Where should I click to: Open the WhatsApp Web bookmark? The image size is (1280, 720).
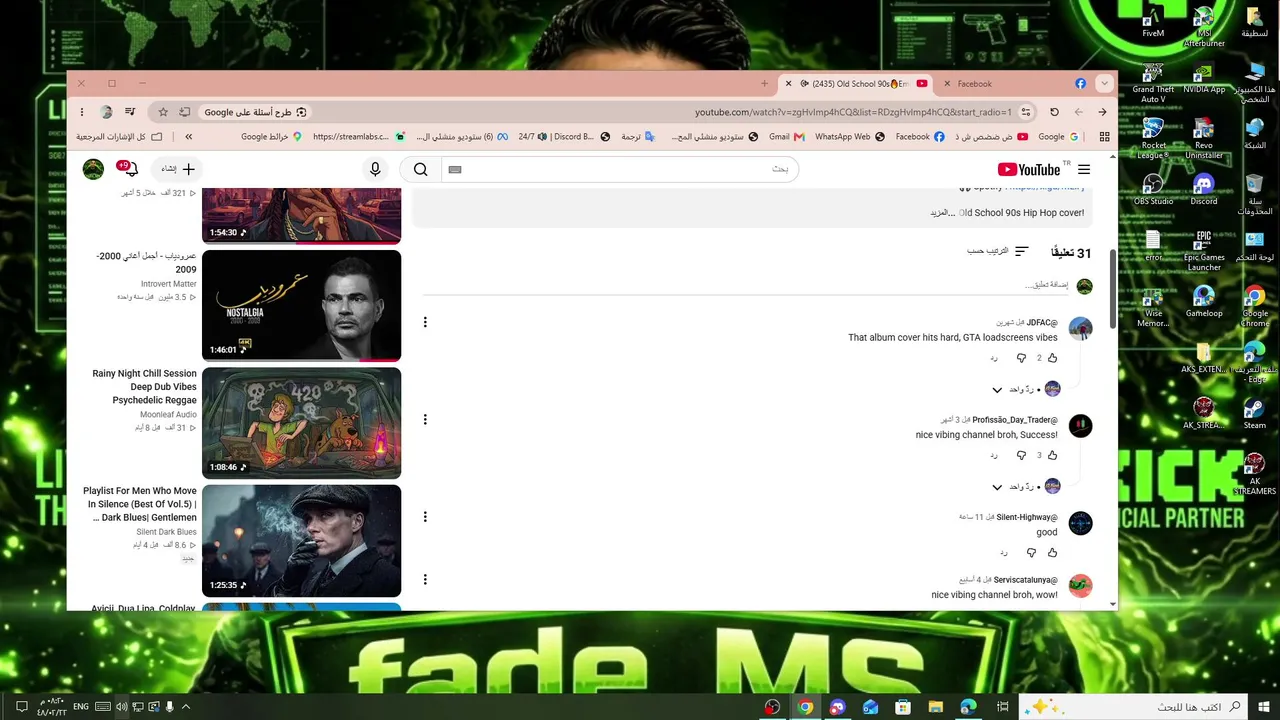(849, 137)
